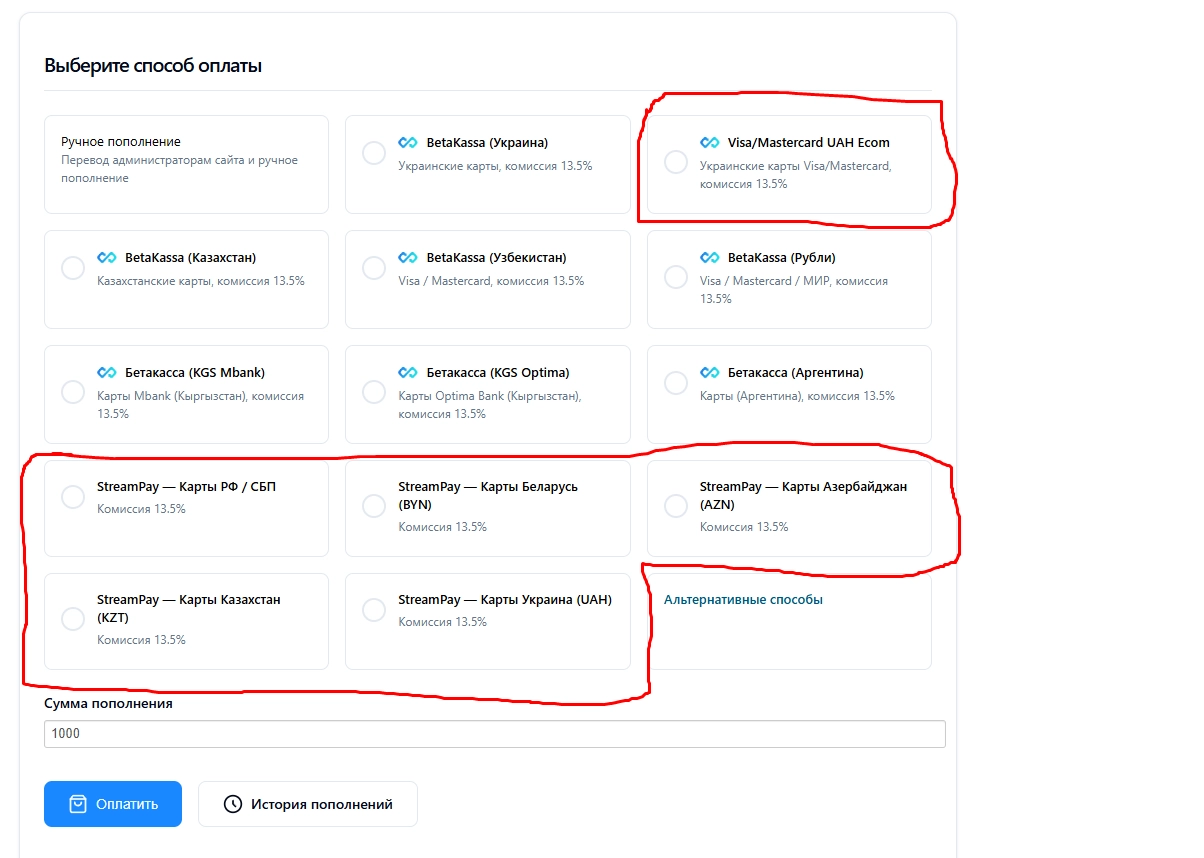Click the Бетакасса (KGS Optima) logo icon
Viewport: 1204px width, 858px height.
pyautogui.click(x=408, y=372)
